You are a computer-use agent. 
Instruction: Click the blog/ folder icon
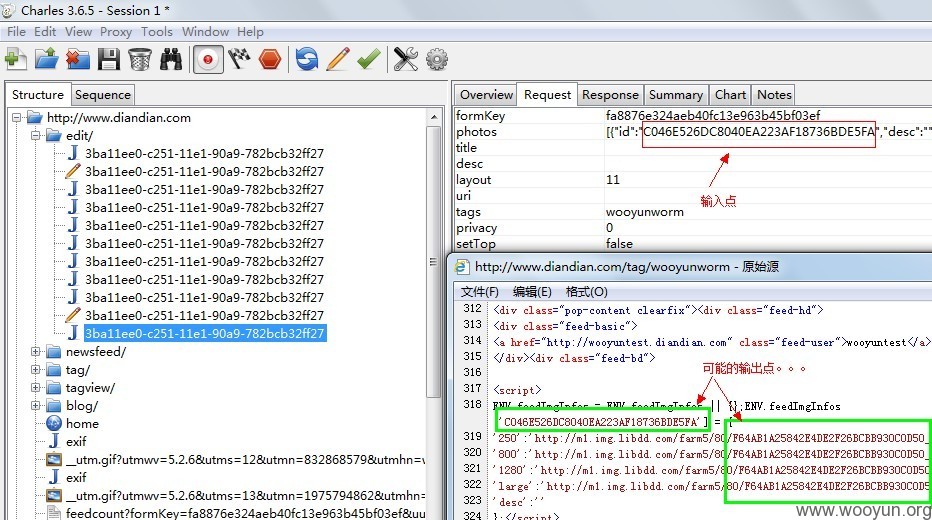[54, 405]
